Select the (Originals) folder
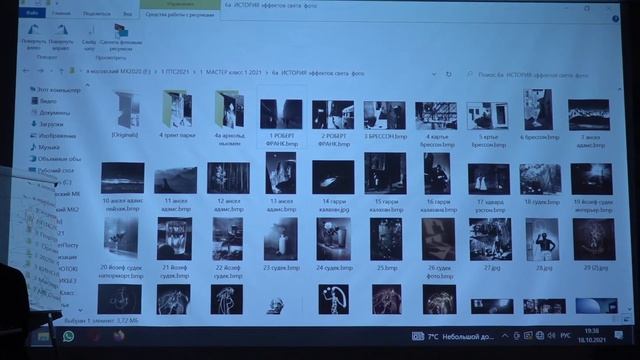 [125, 115]
